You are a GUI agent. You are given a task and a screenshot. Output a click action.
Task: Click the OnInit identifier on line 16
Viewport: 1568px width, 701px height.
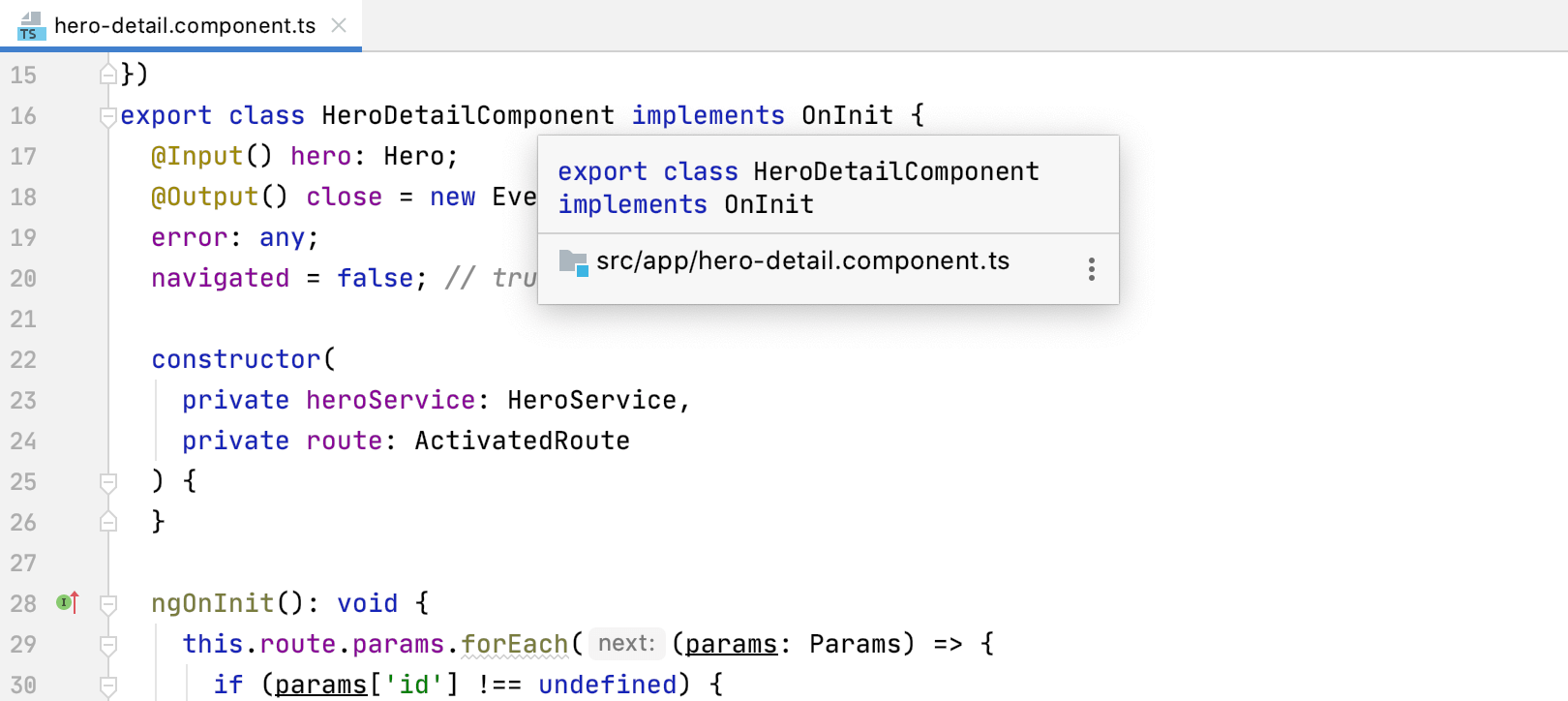coord(847,115)
